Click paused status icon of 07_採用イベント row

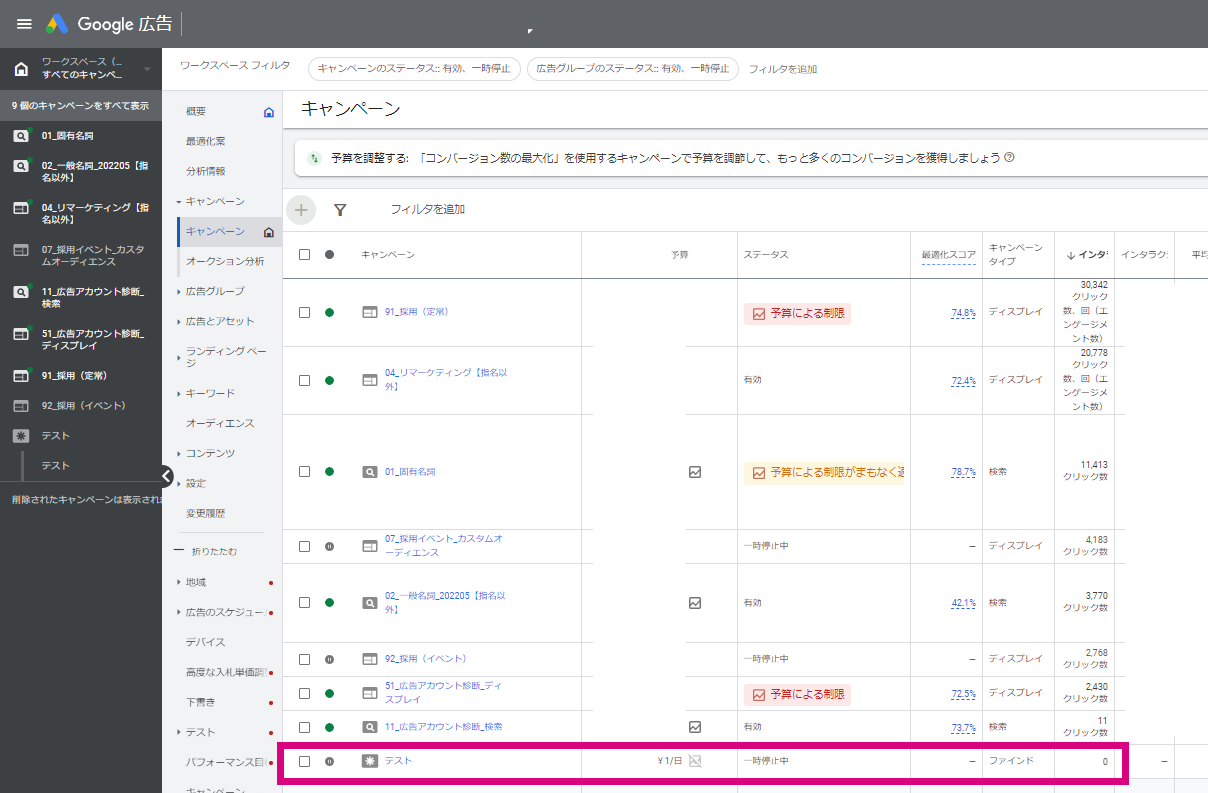tap(329, 546)
